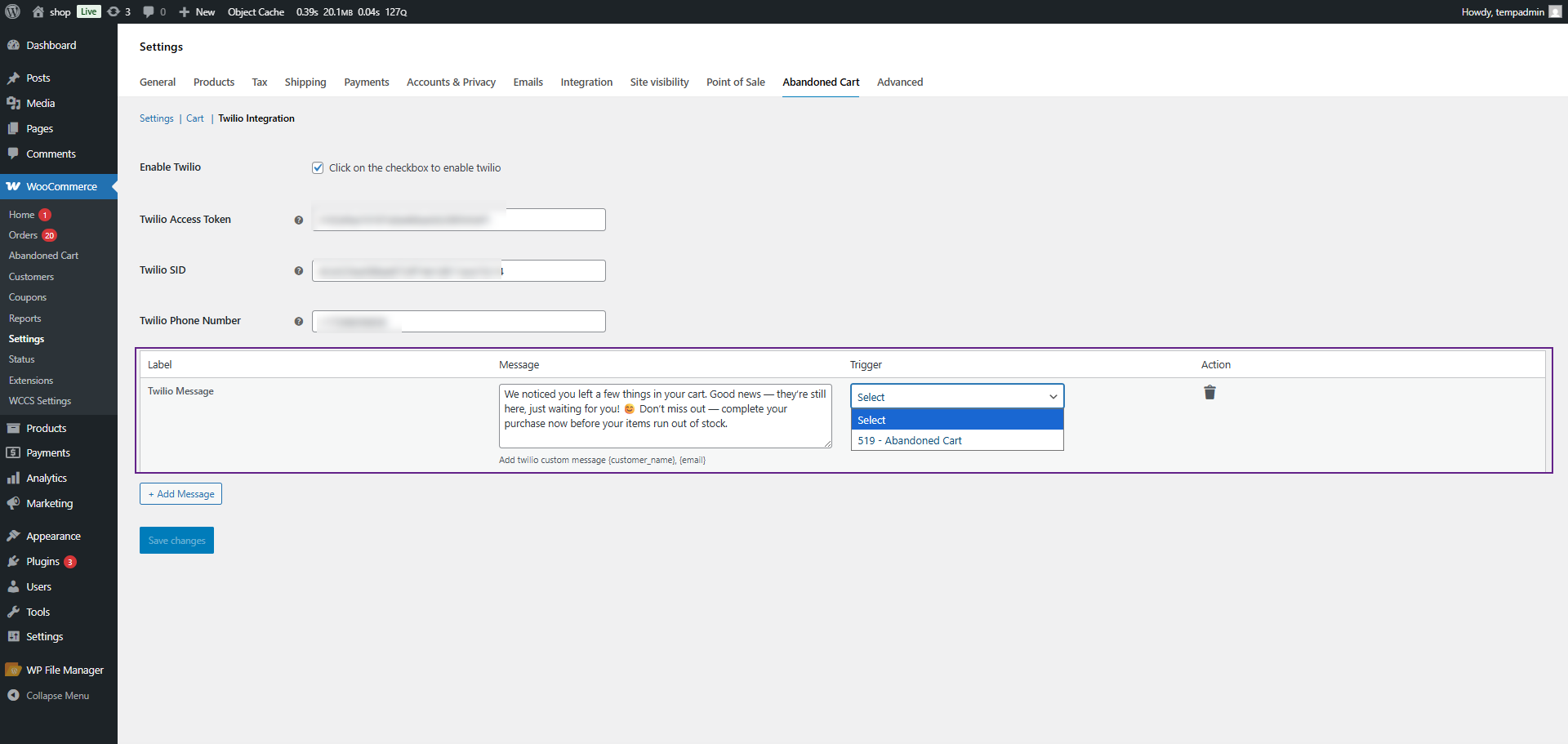This screenshot has width=1568, height=744.
Task: Click the WooCommerce logo icon
Action: point(13,187)
